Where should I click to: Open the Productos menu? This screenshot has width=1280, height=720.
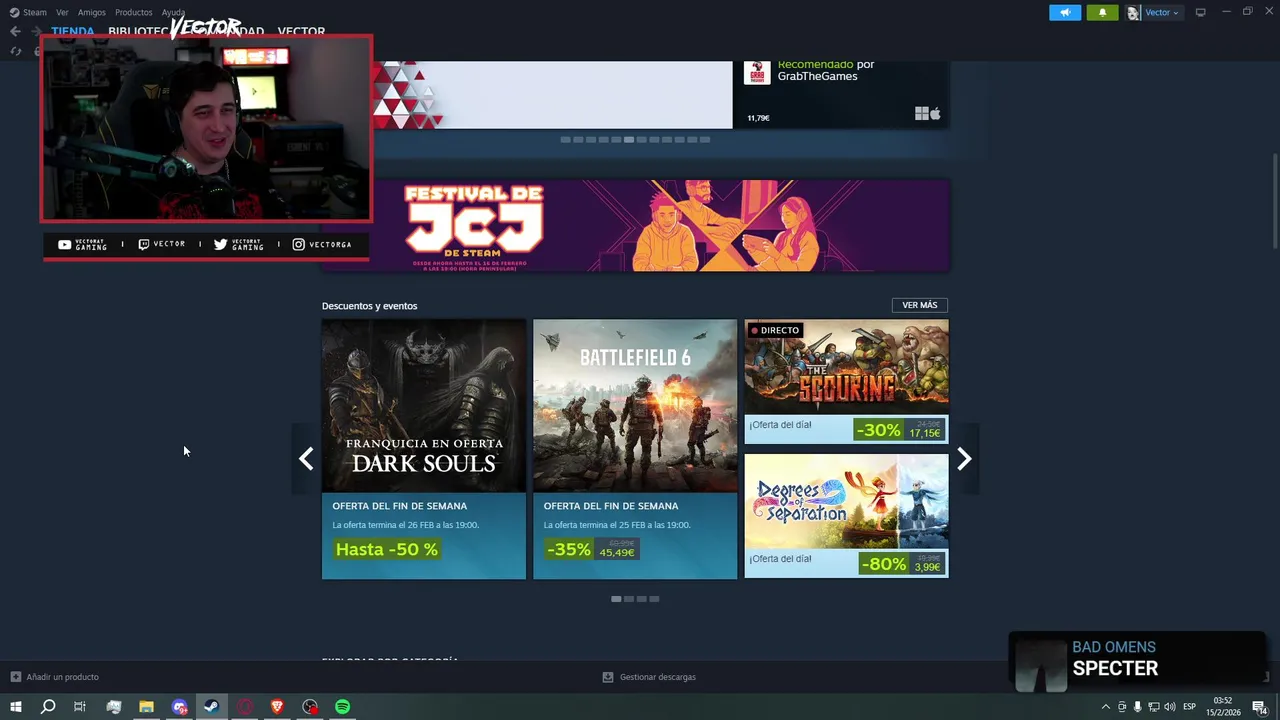click(133, 12)
